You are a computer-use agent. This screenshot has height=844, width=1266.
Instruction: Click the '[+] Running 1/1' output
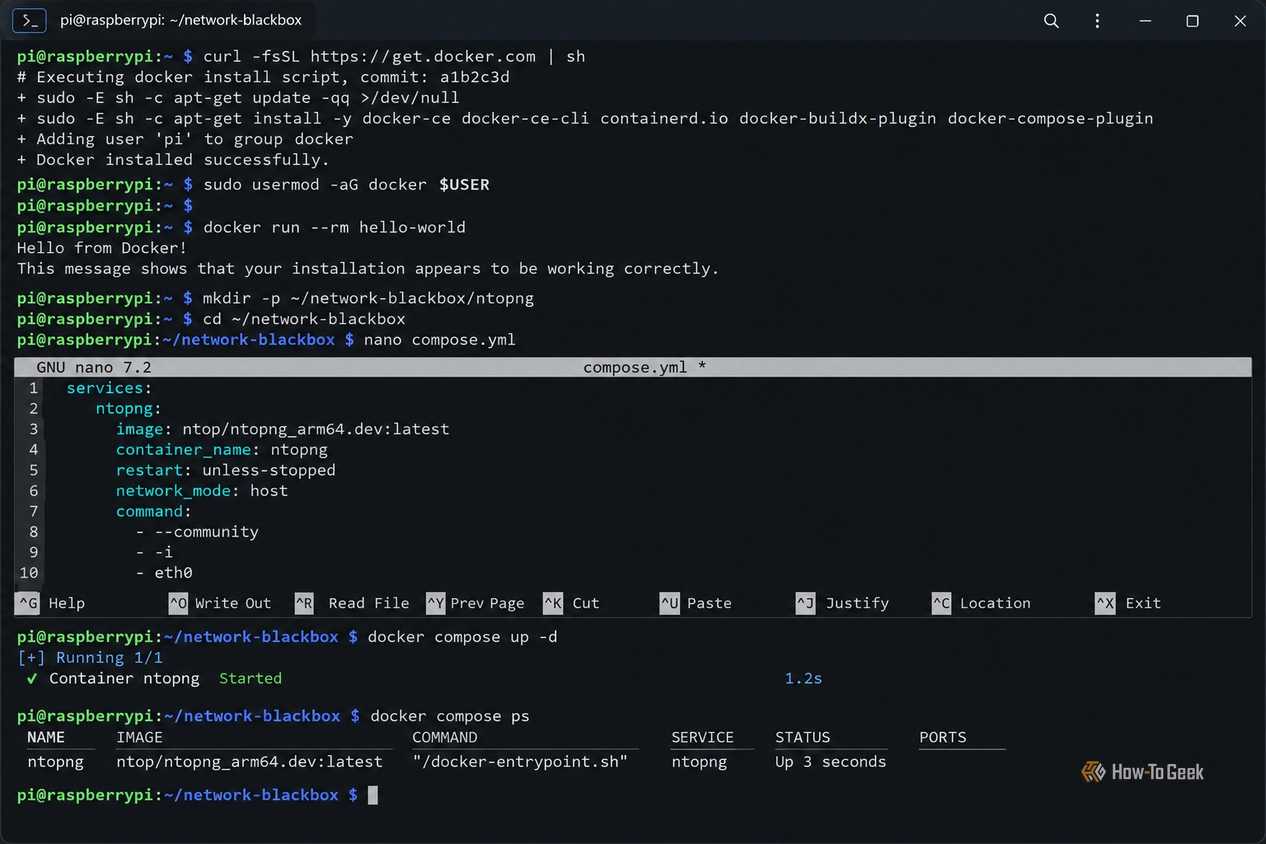90,658
